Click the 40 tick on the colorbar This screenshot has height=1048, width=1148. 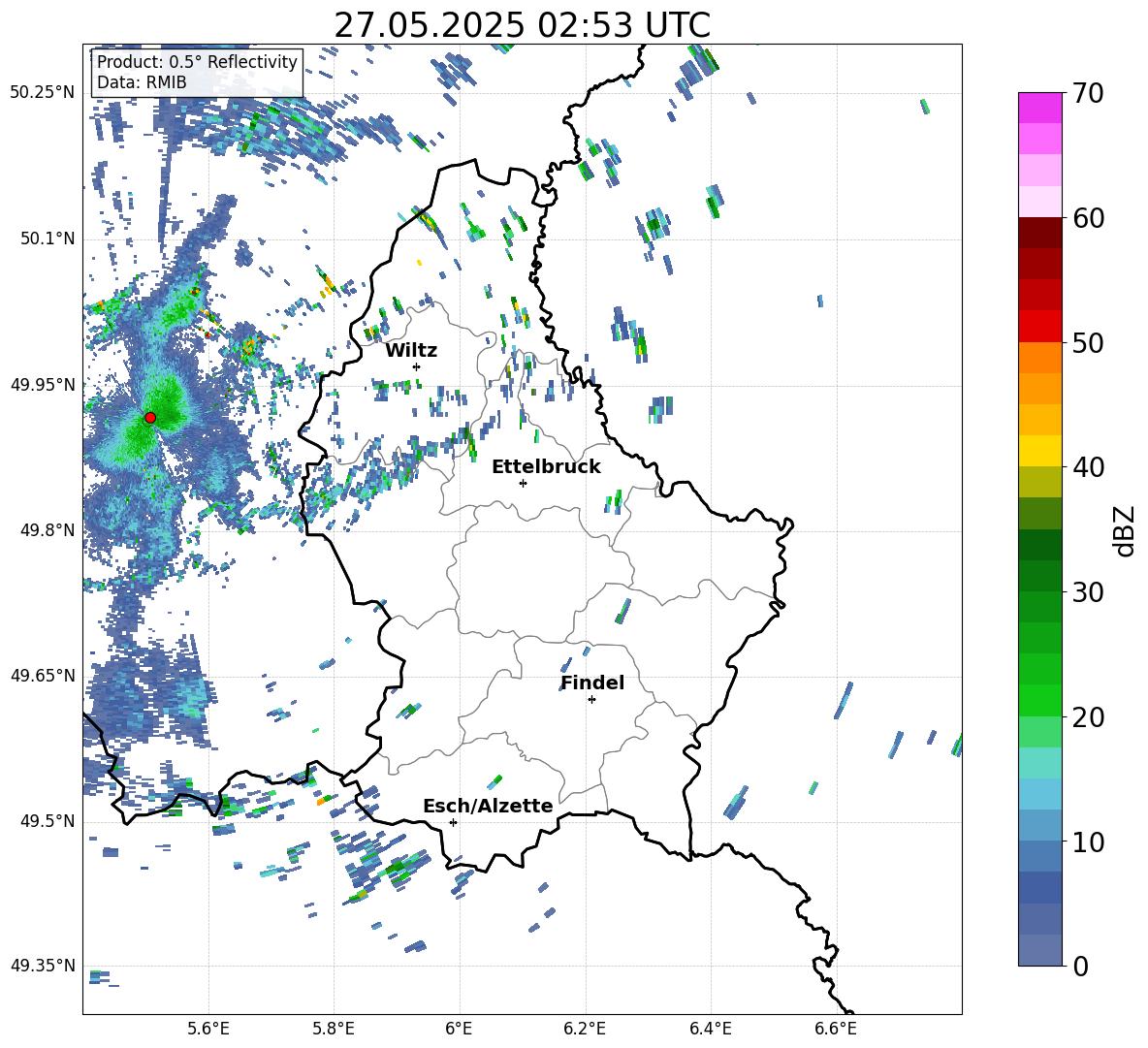coord(1087,467)
